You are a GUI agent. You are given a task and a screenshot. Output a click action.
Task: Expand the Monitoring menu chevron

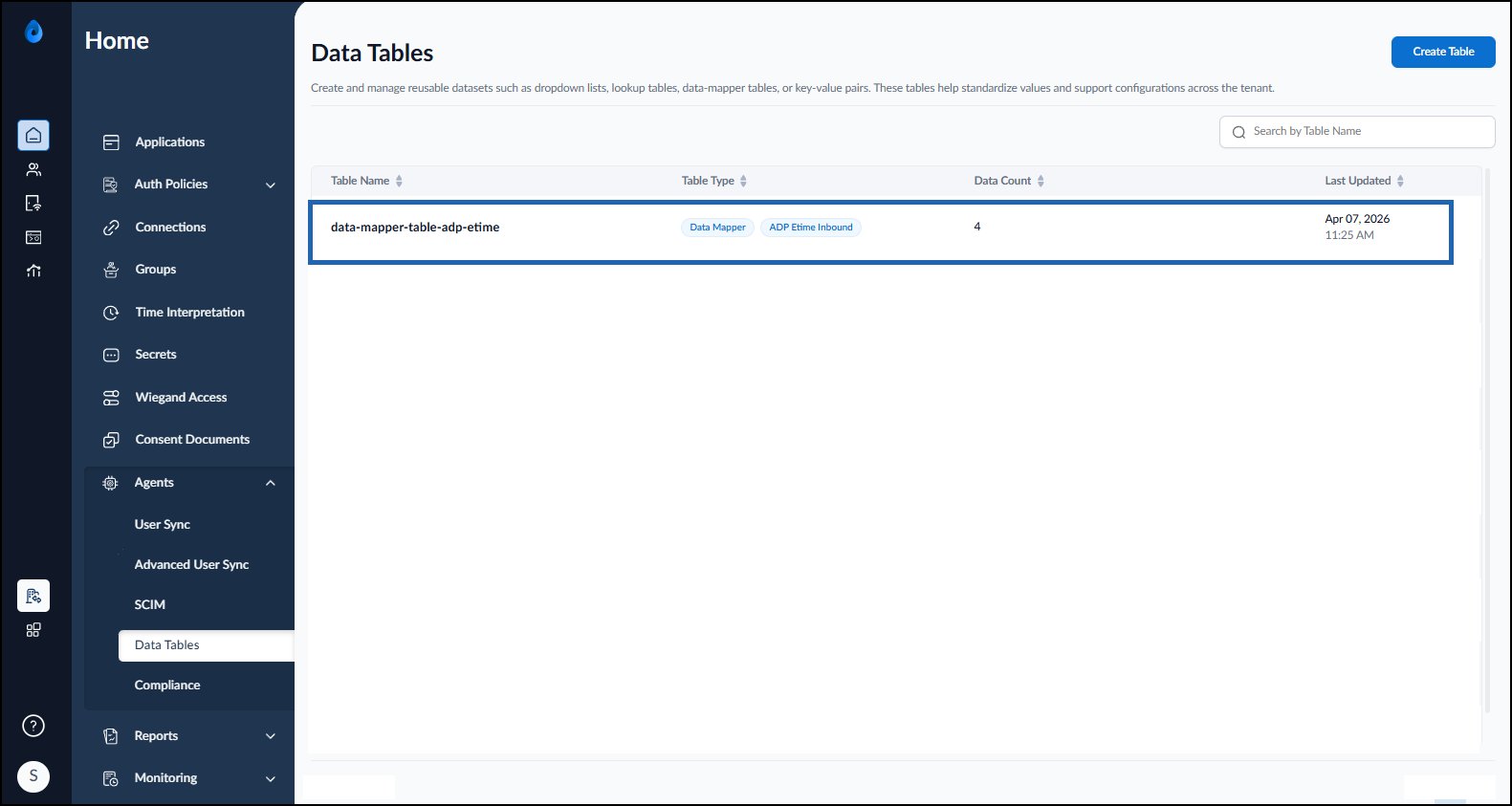coord(271,779)
